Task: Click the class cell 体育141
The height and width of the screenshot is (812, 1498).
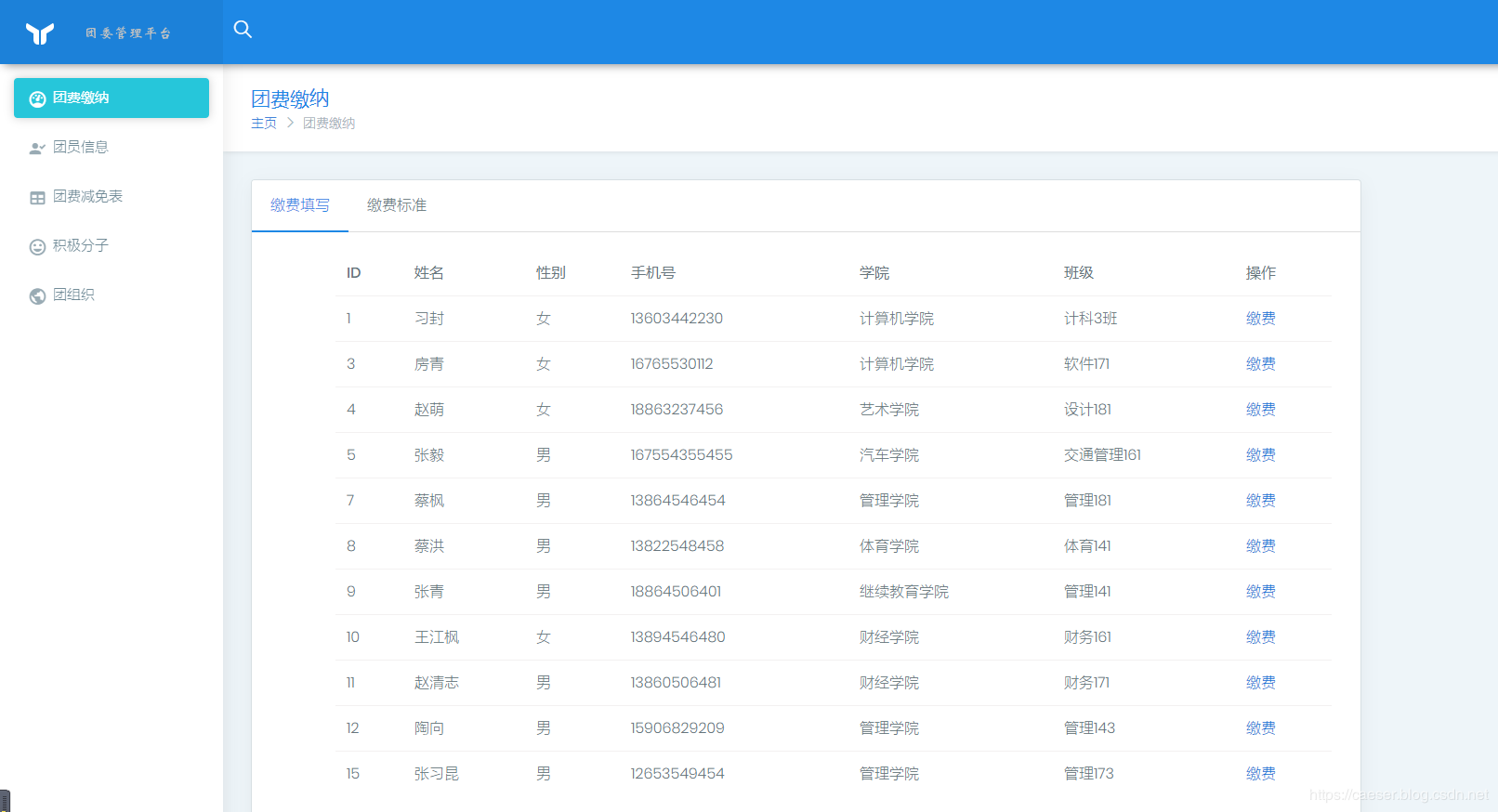Action: [1087, 546]
